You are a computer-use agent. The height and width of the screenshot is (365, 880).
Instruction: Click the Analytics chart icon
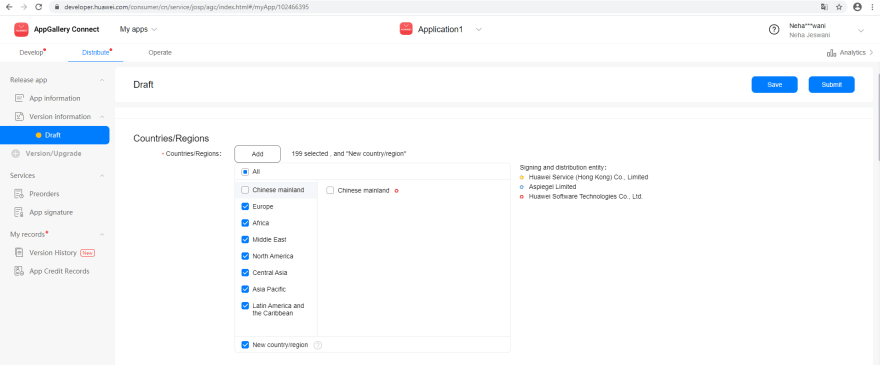point(831,53)
